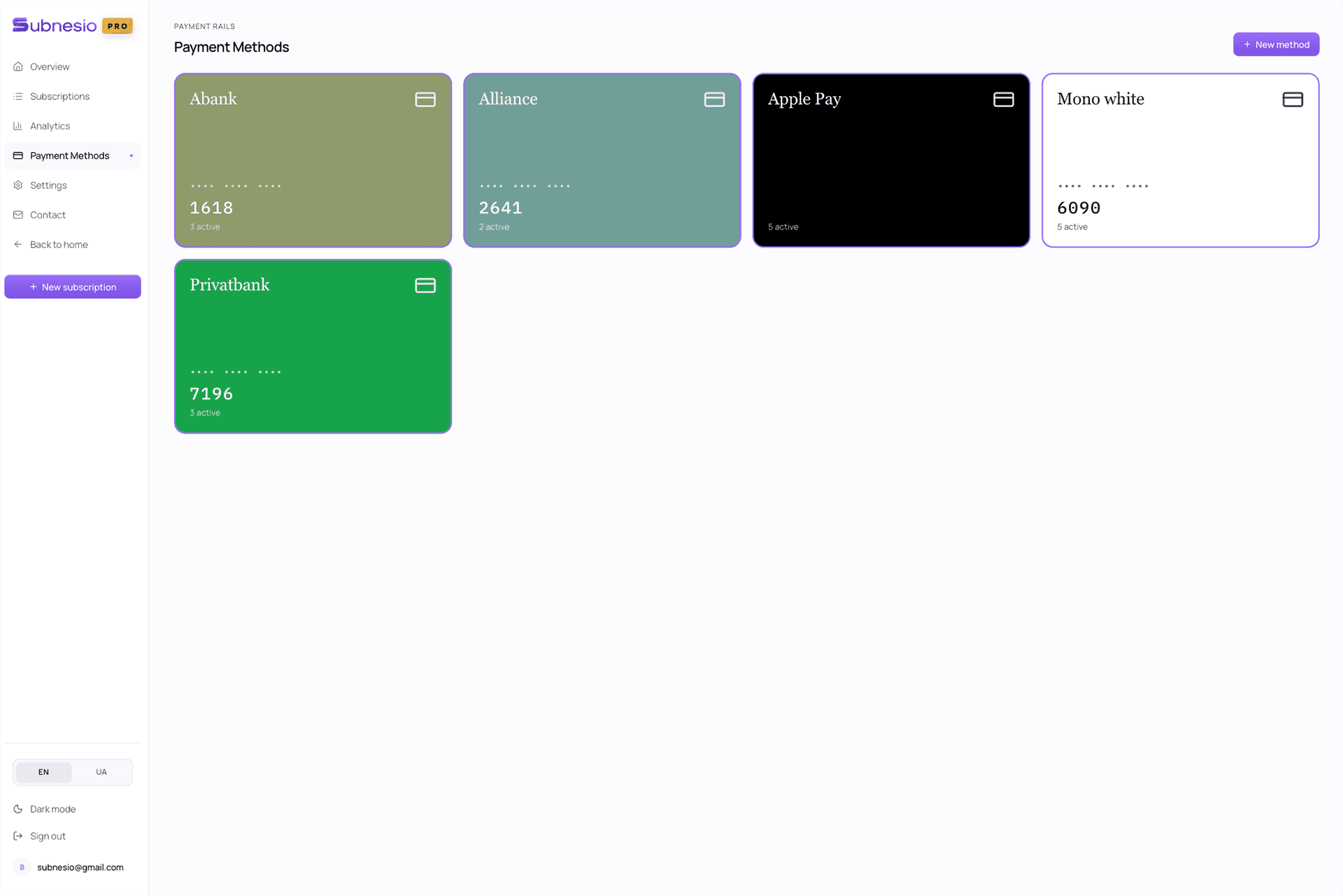The width and height of the screenshot is (1343, 896).
Task: Open the Abank payment card
Action: (x=313, y=160)
